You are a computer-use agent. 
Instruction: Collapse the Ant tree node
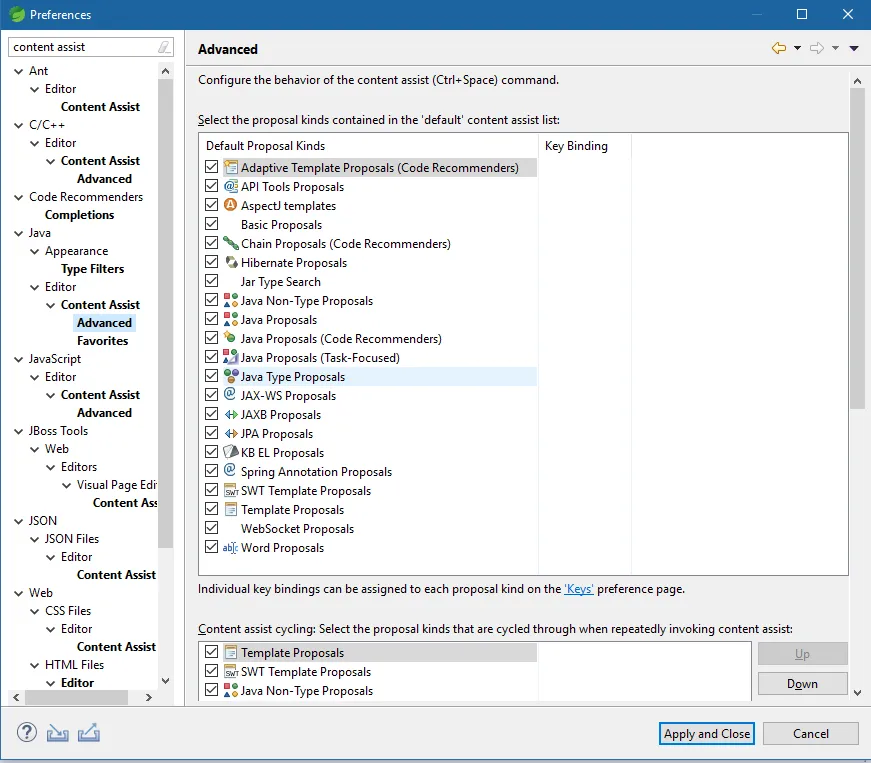(19, 71)
